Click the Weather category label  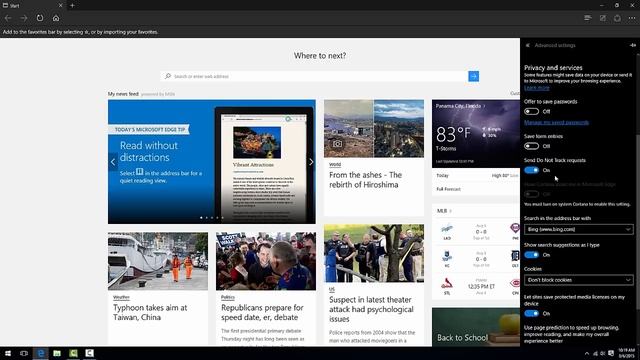(x=121, y=297)
